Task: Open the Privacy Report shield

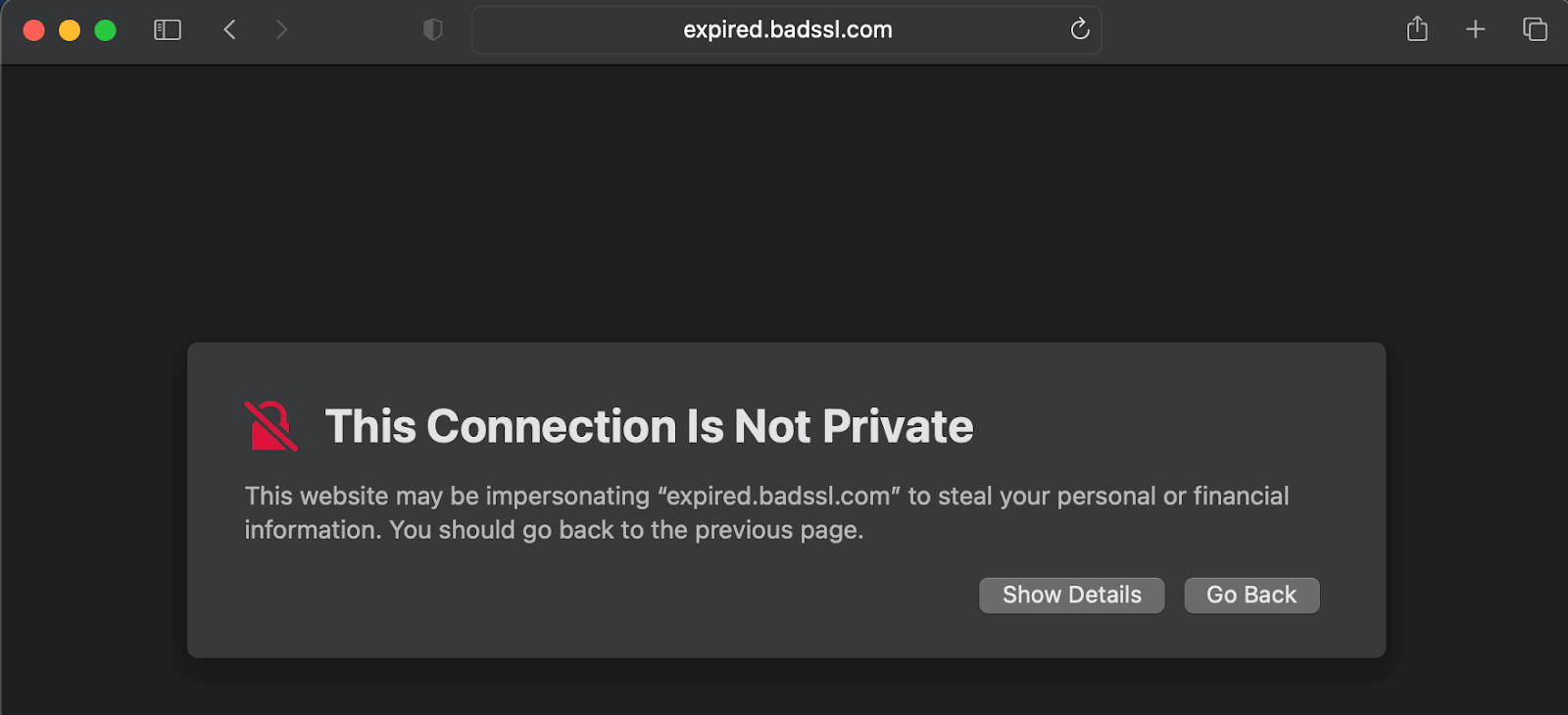Action: (431, 29)
